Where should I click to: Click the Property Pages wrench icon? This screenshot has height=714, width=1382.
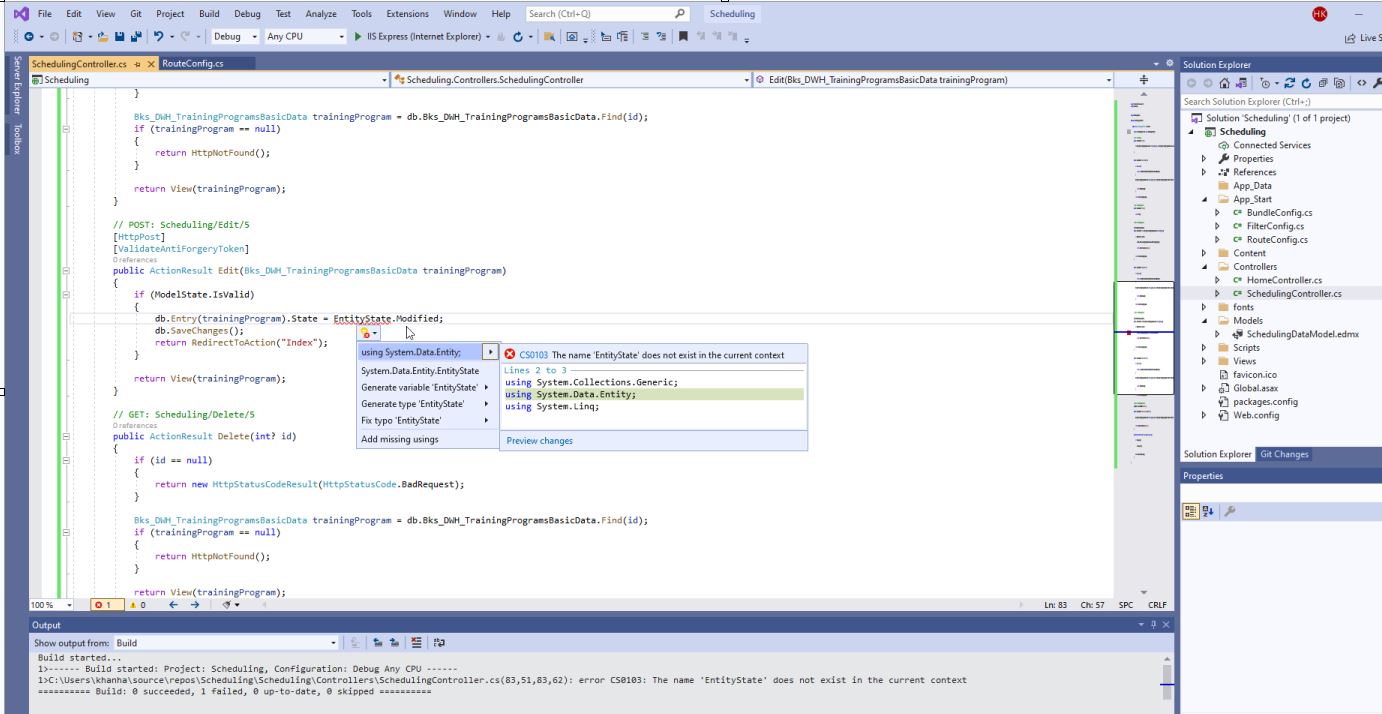point(1230,511)
